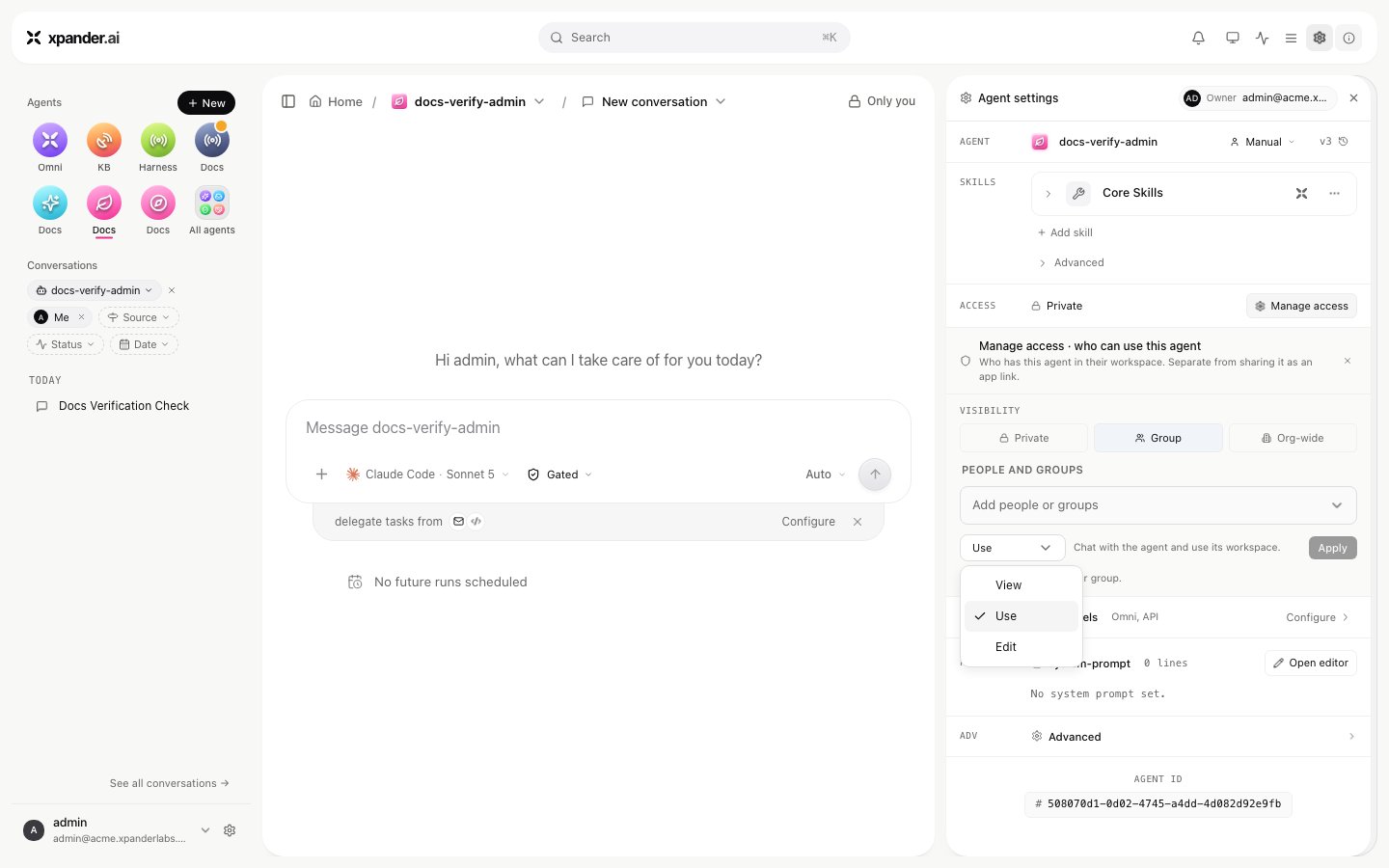Image resolution: width=1389 pixels, height=868 pixels.
Task: Focus the Message docs-verify-admin input
Action: (x=598, y=428)
